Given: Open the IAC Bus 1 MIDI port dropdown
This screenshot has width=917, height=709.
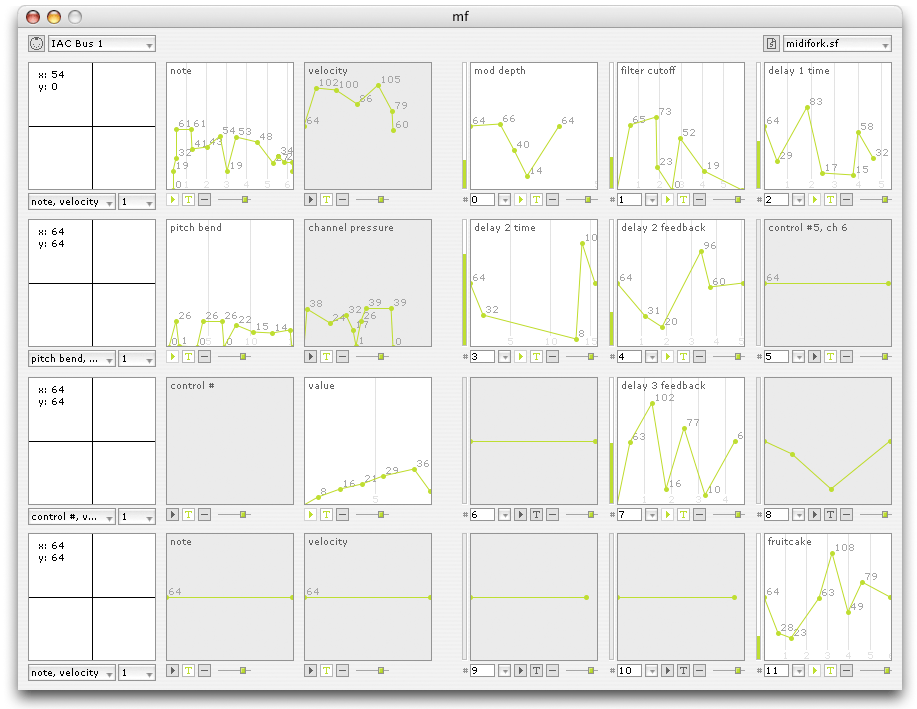Looking at the screenshot, I should pyautogui.click(x=101, y=44).
